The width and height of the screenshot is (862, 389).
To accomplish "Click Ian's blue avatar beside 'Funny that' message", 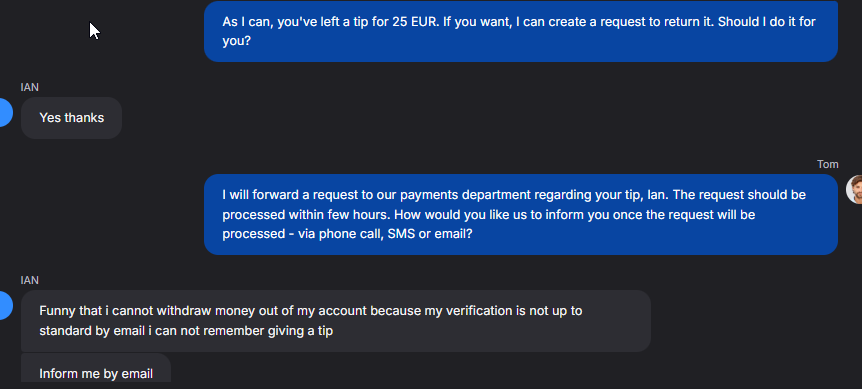I will pyautogui.click(x=5, y=305).
